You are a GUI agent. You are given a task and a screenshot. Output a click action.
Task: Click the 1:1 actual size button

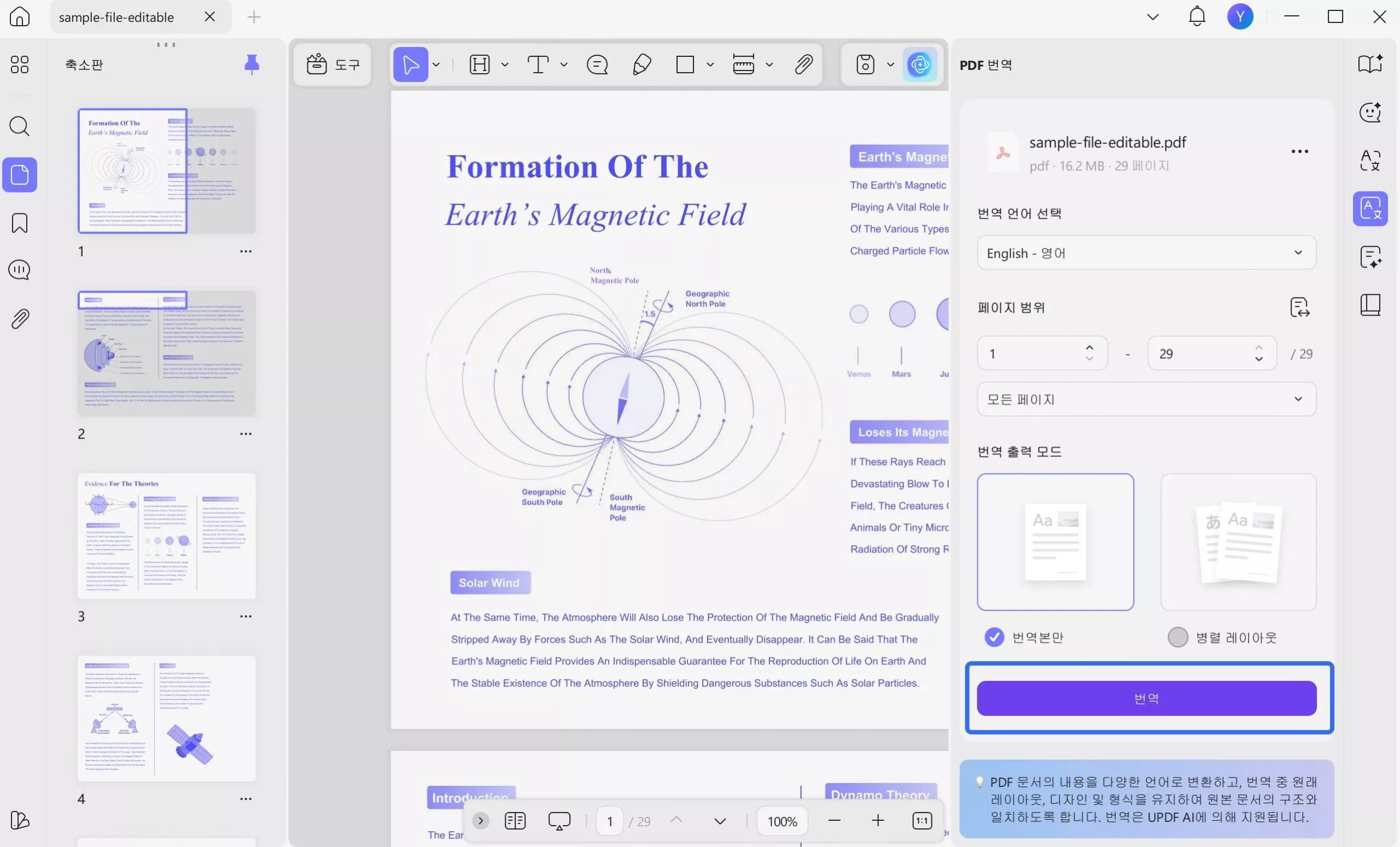click(921, 820)
